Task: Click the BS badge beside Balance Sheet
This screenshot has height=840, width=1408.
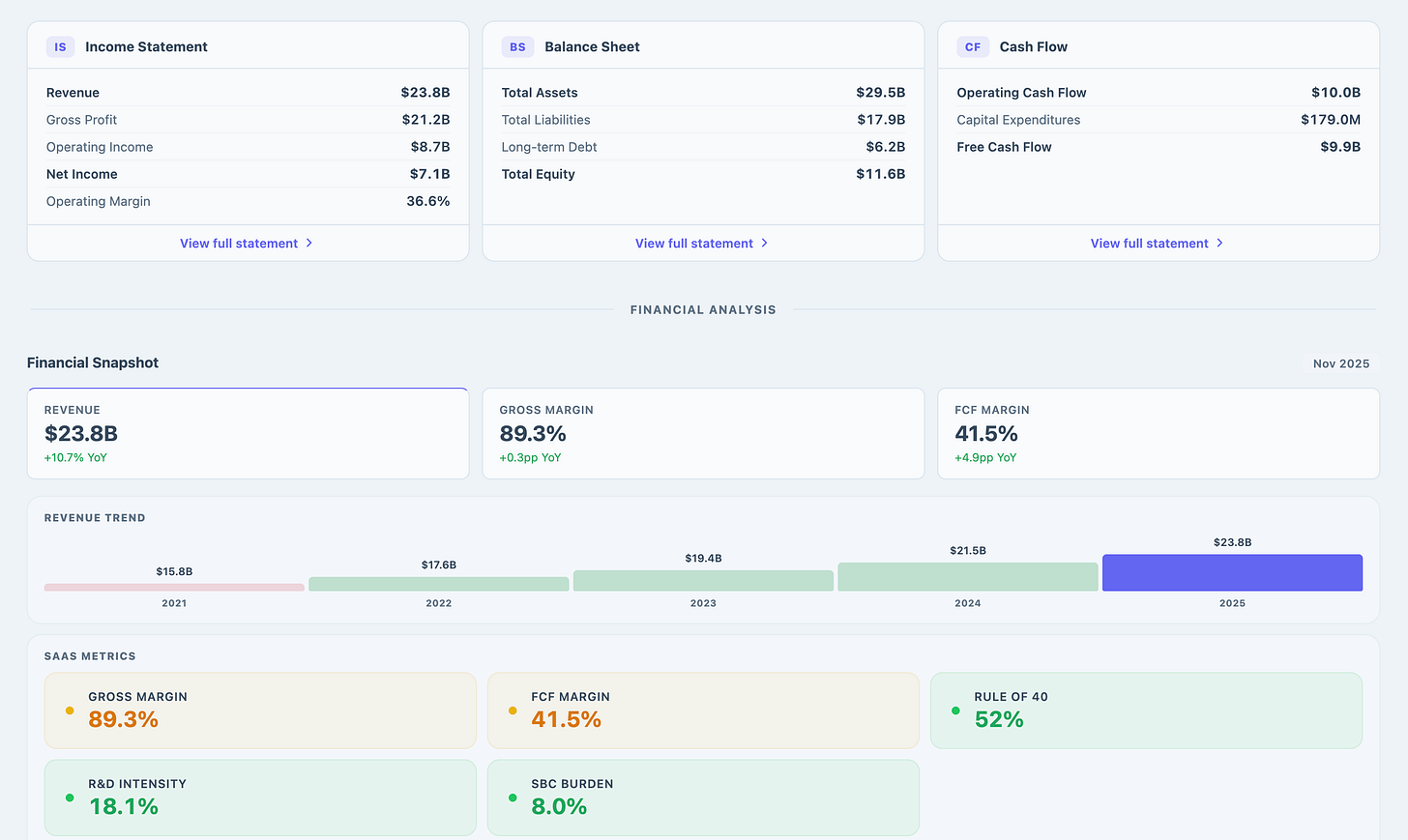Action: [x=517, y=46]
